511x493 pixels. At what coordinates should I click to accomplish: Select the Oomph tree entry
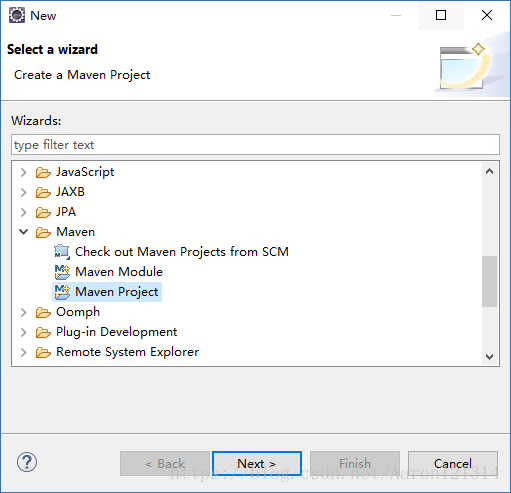pyautogui.click(x=78, y=312)
